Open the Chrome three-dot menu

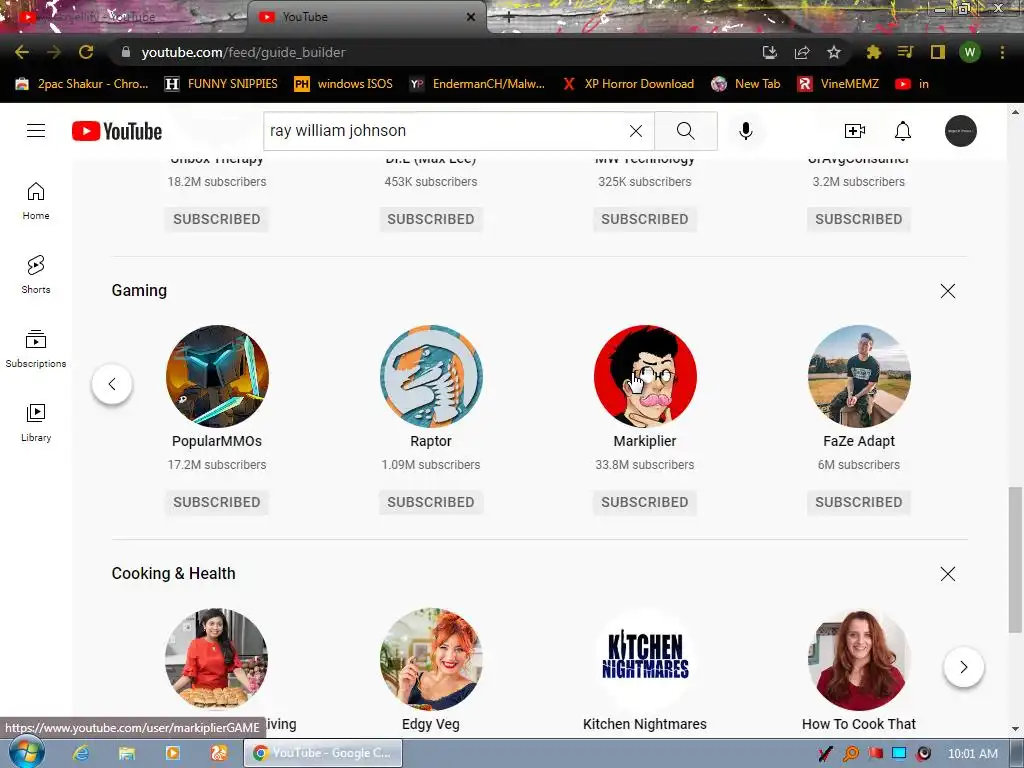coord(1002,52)
